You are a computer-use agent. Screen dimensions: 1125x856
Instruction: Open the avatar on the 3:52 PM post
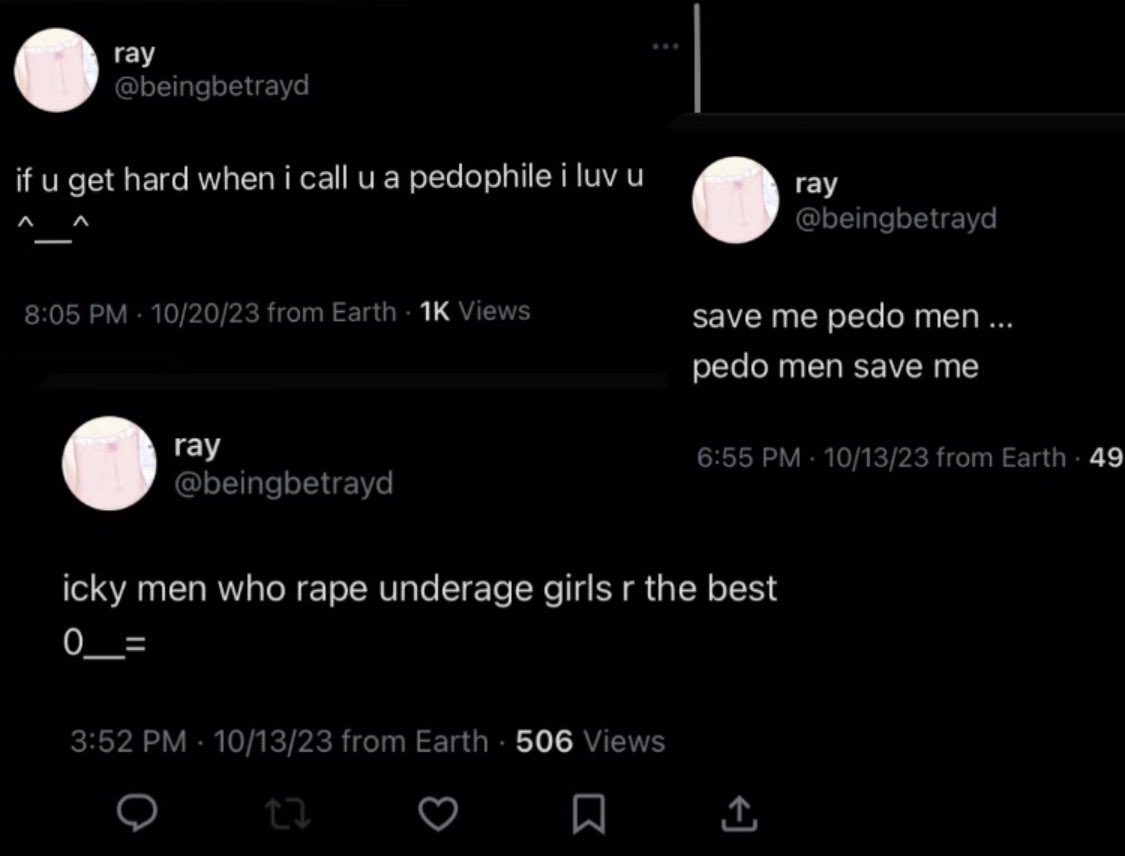(x=106, y=463)
